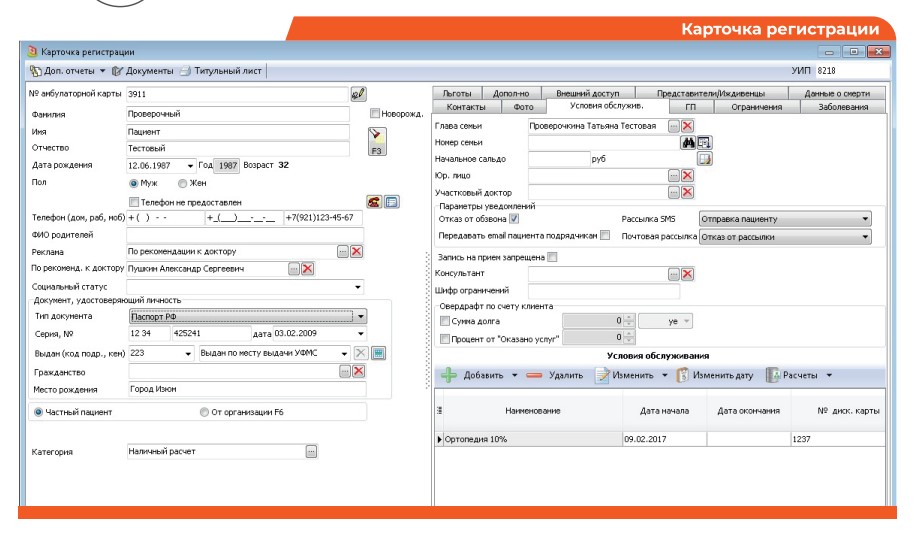Open the Фото tab

click(x=523, y=107)
